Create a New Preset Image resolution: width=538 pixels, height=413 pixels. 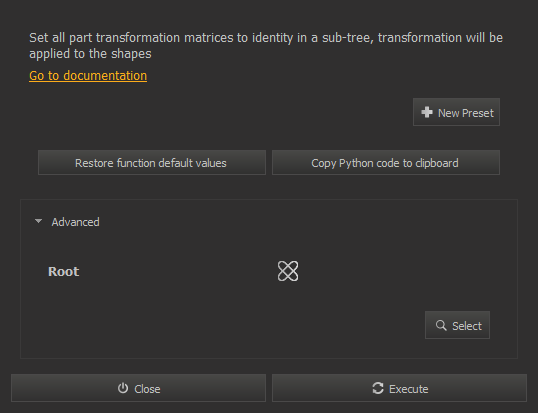[456, 112]
